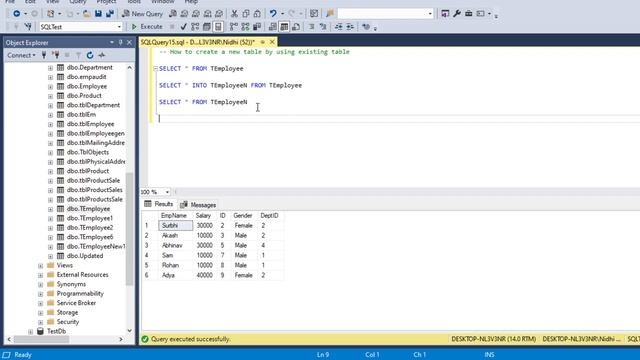Click Object Explorer disconnect plug icon
This screenshot has width=640, height=360.
click(x=56, y=55)
